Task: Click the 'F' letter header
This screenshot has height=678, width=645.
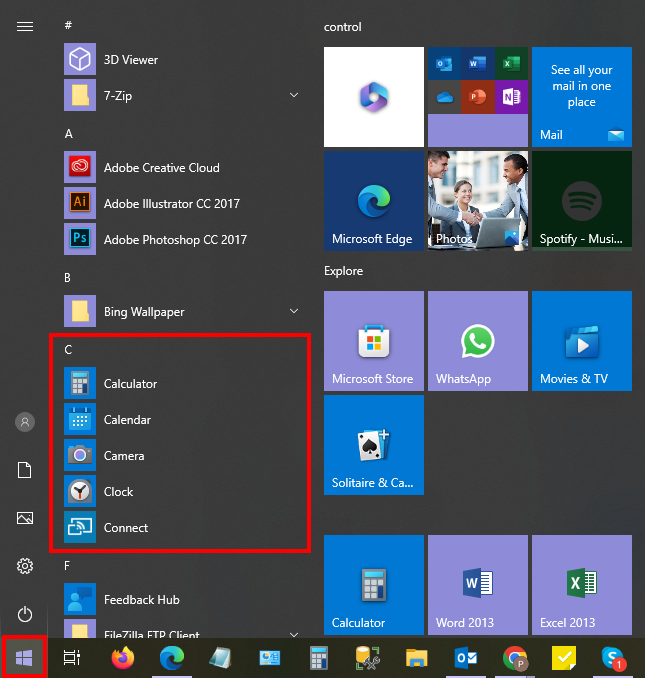Action: [x=67, y=566]
